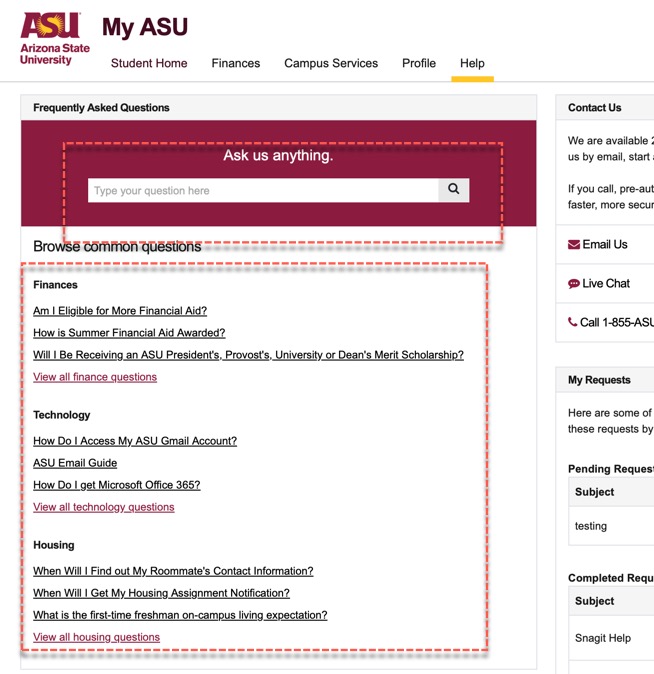Open 'How is Summer Financial Aid Awarded?' link

click(x=129, y=333)
